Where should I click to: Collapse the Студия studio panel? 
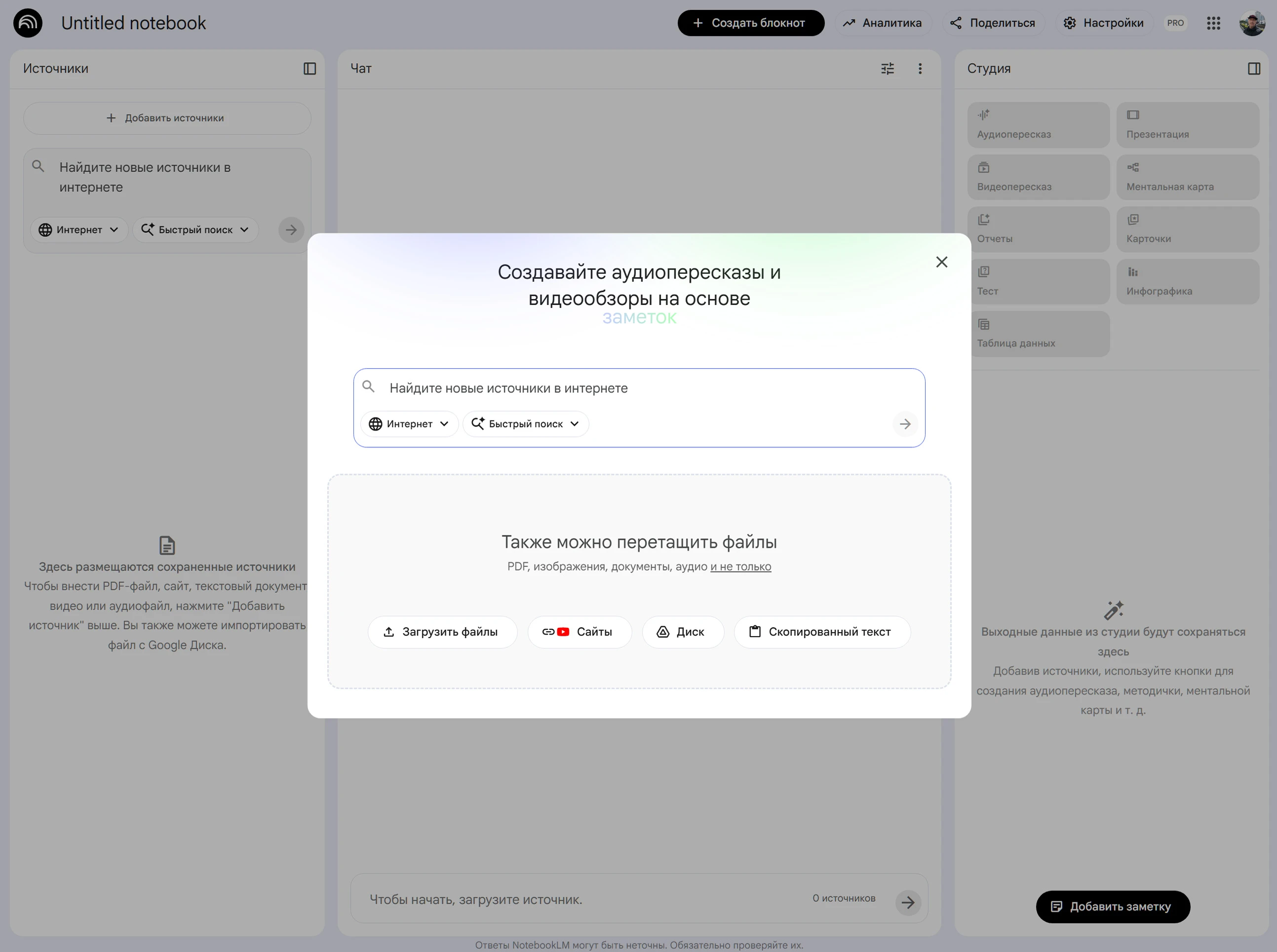[1254, 69]
